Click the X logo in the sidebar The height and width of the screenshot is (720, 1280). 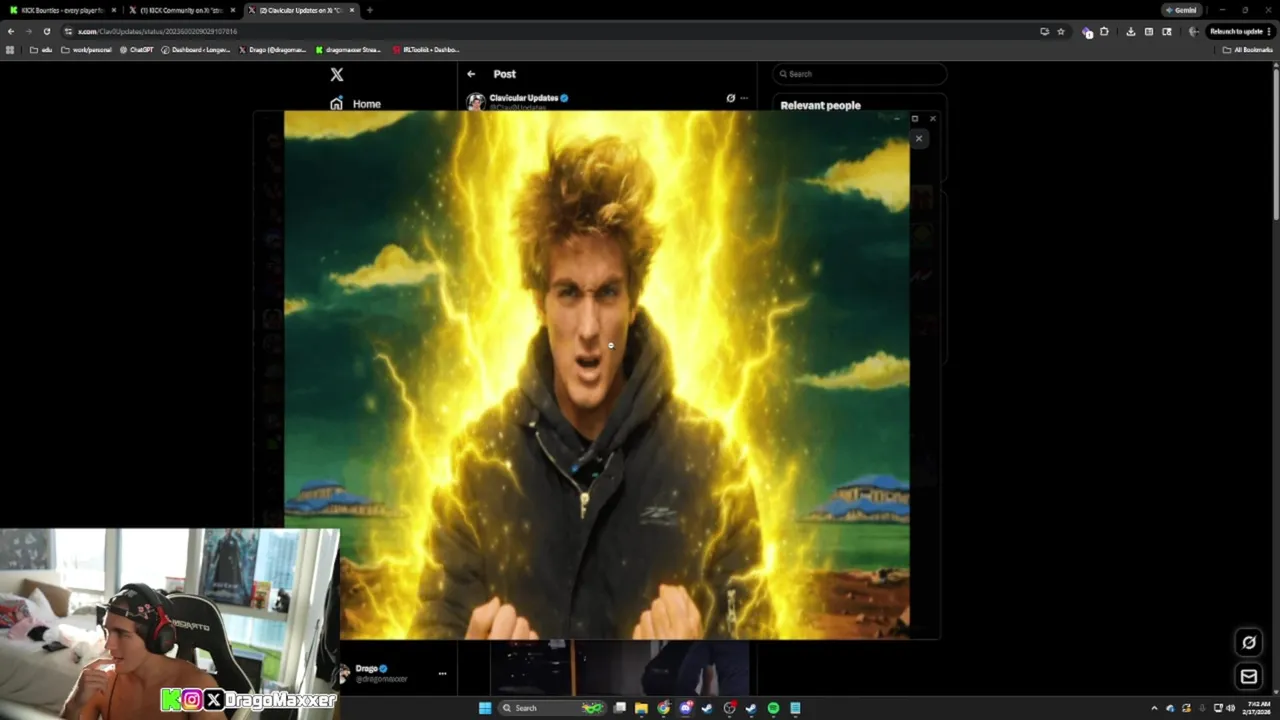point(337,75)
